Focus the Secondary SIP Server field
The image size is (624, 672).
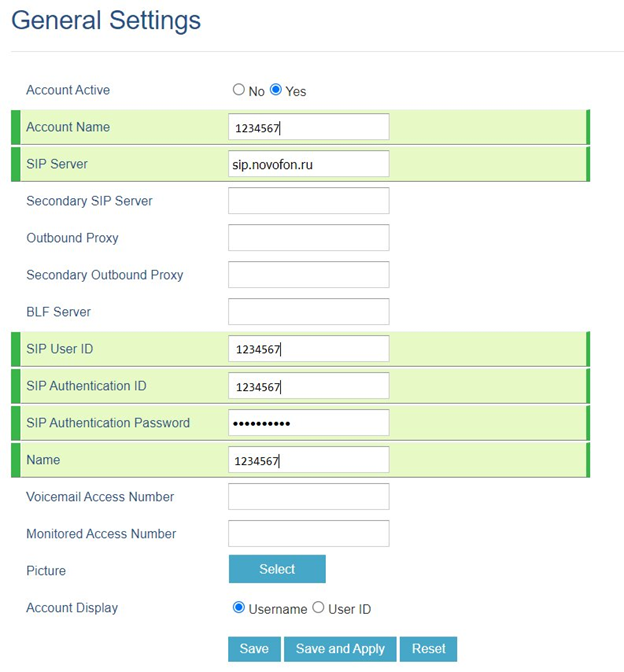click(308, 201)
